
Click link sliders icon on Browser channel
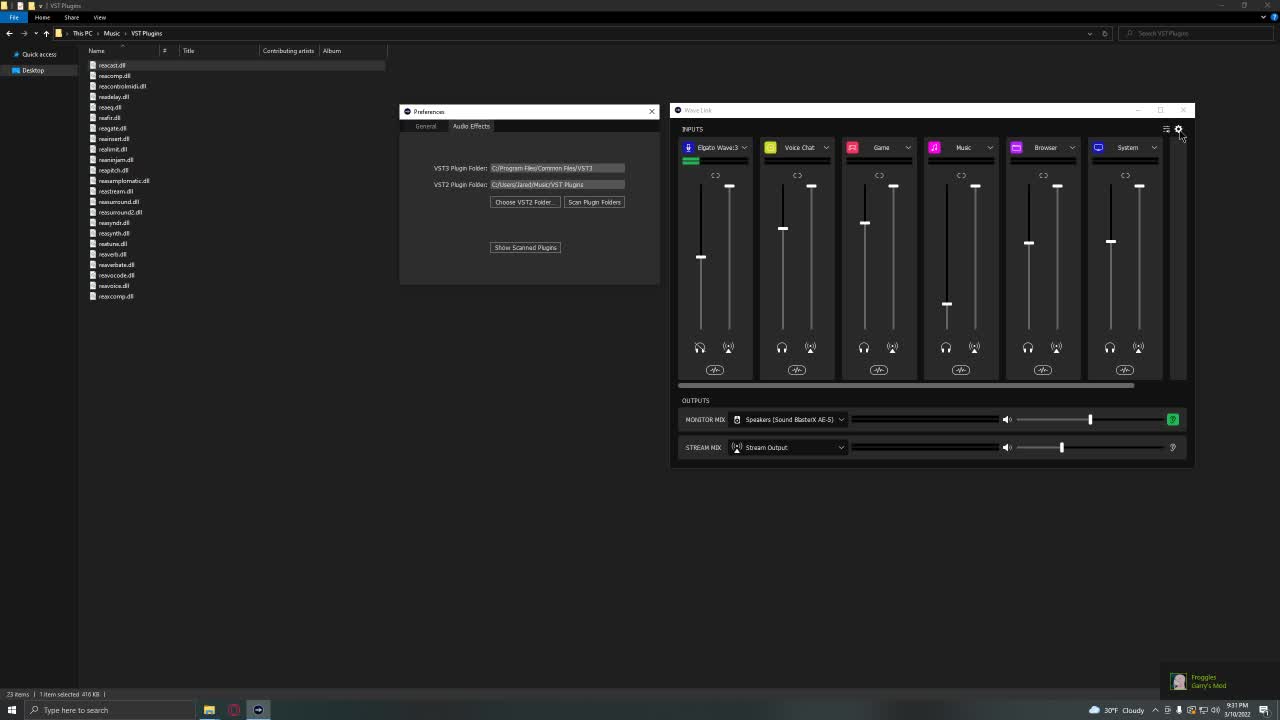coord(1043,176)
